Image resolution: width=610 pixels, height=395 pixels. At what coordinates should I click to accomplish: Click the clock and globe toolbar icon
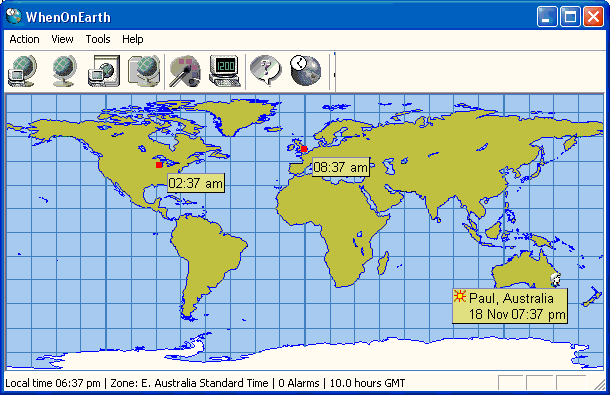pos(306,71)
